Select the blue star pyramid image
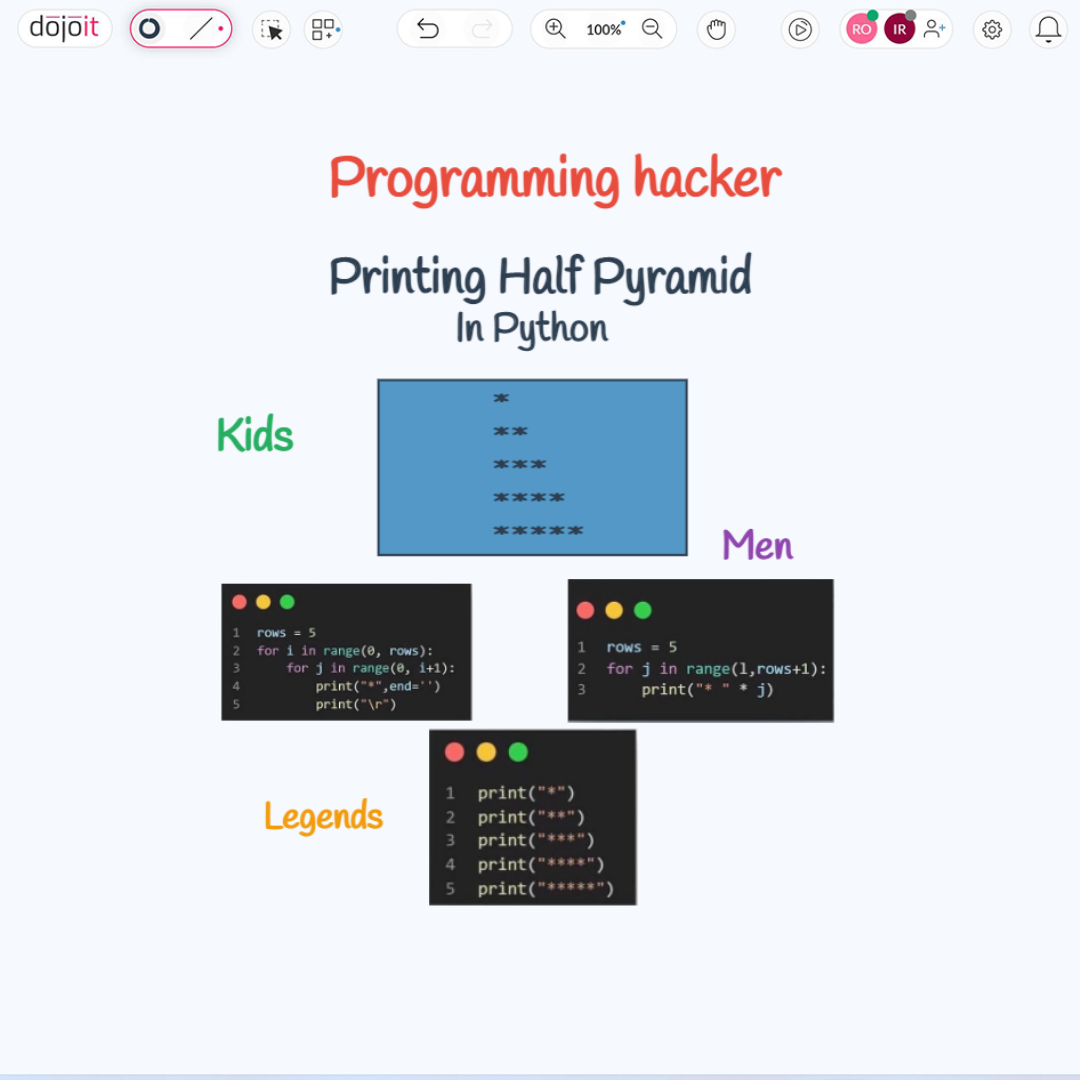The height and width of the screenshot is (1080, 1080). [532, 468]
